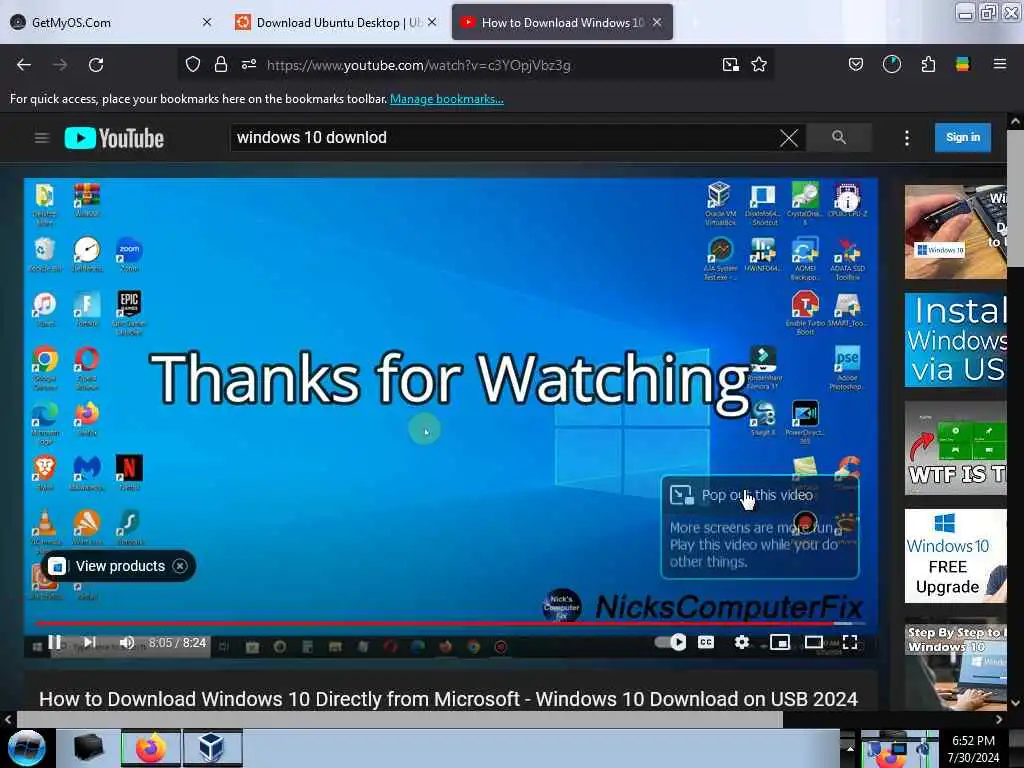Open the Windows Start orb
This screenshot has width=1024, height=768.
click(27, 748)
